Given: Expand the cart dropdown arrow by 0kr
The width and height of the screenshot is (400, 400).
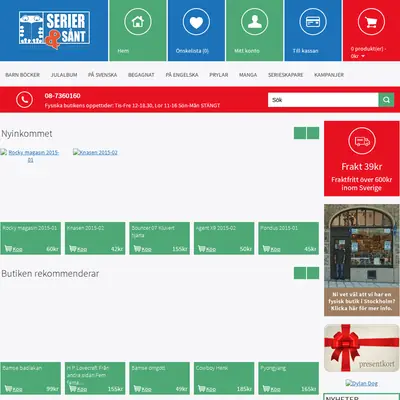Looking at the screenshot, I should (x=363, y=56).
